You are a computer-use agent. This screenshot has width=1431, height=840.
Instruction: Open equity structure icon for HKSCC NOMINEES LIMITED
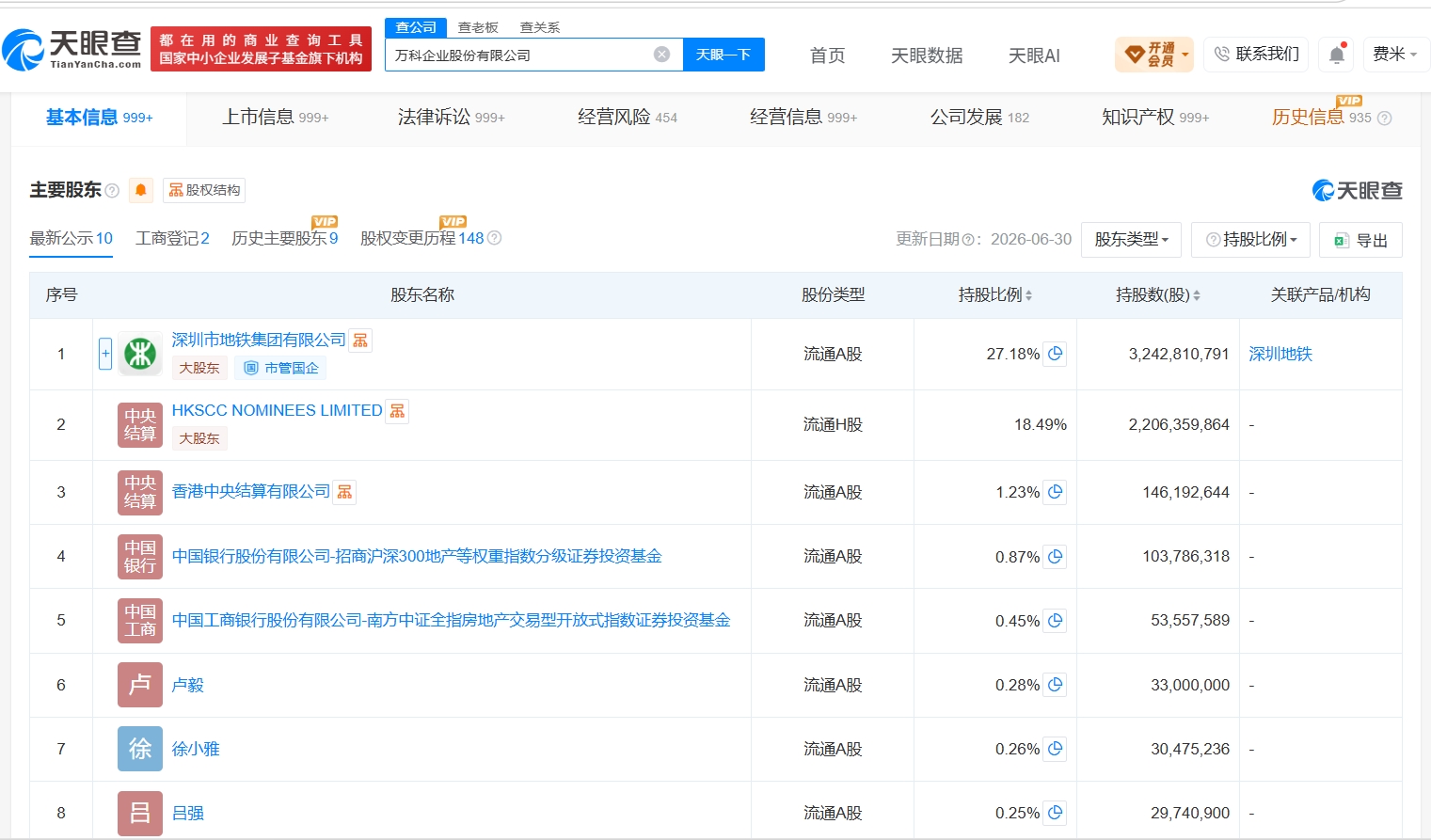pyautogui.click(x=397, y=411)
